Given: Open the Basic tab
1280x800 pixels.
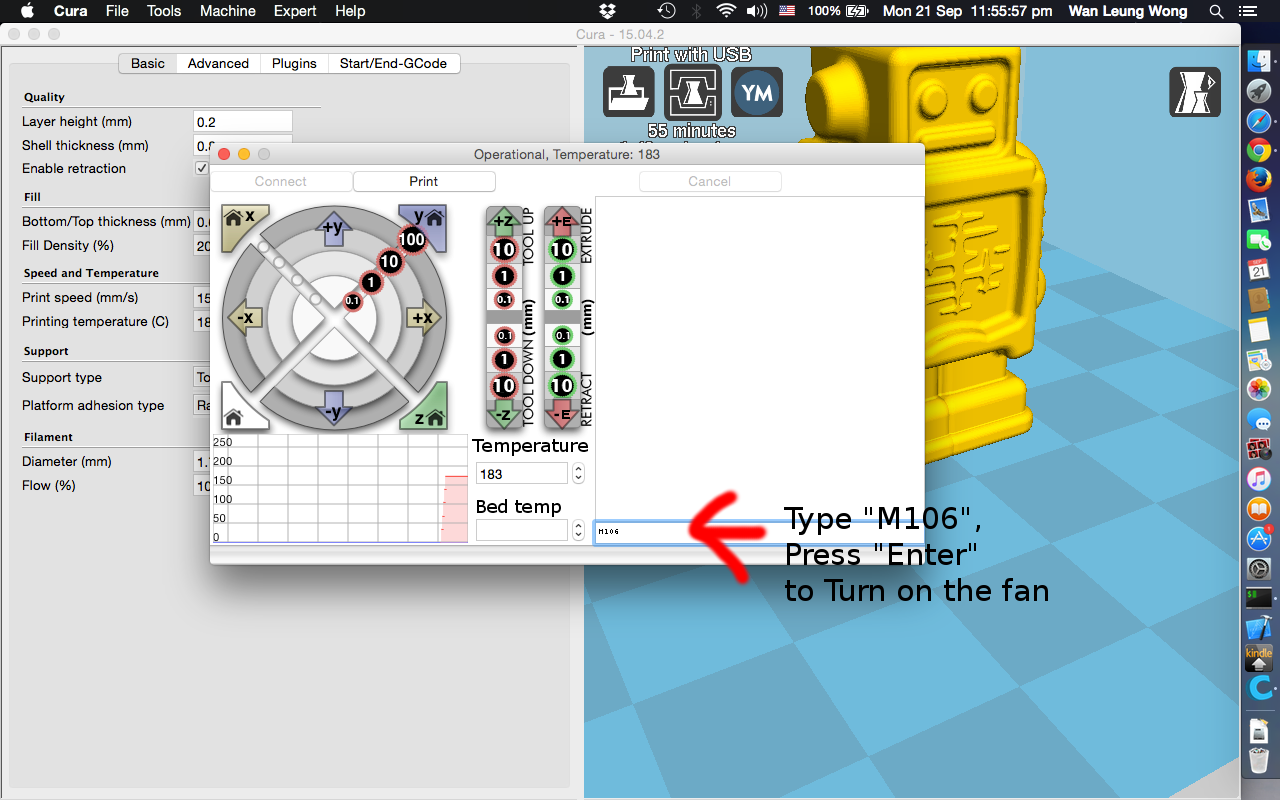Looking at the screenshot, I should click(x=148, y=63).
